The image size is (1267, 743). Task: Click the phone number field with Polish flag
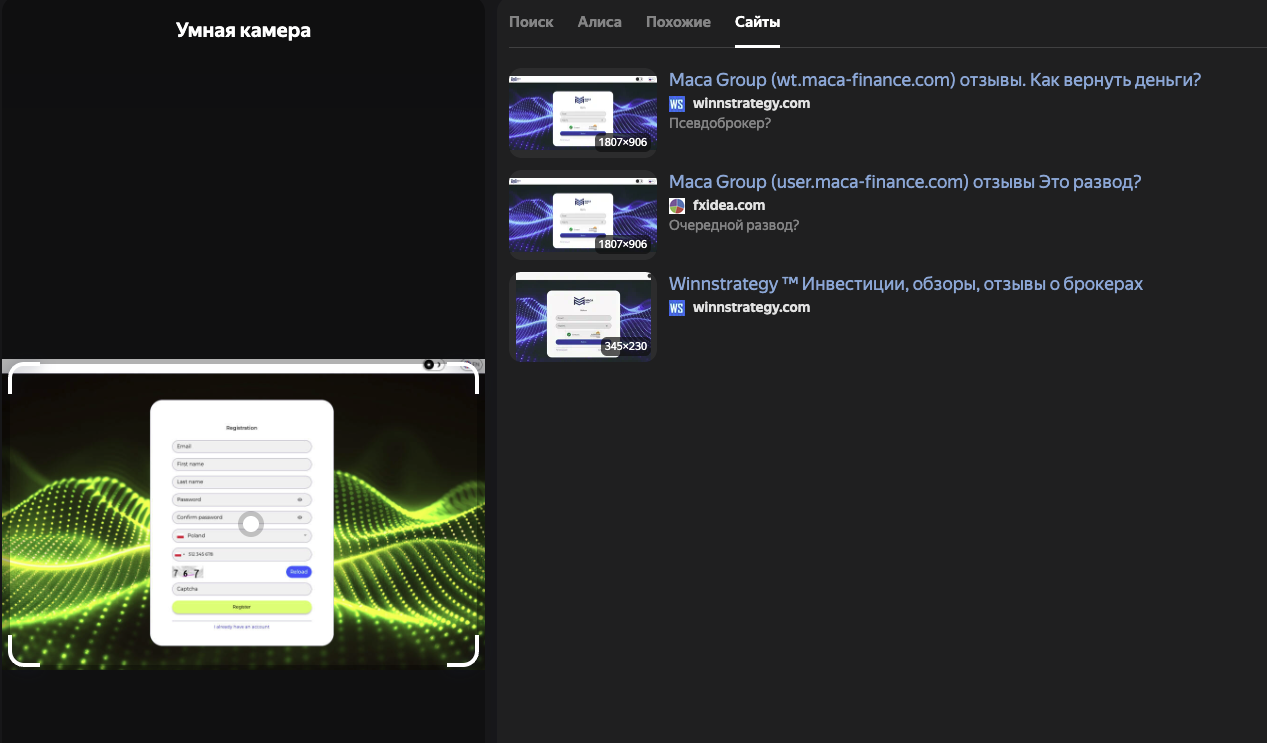pos(242,554)
